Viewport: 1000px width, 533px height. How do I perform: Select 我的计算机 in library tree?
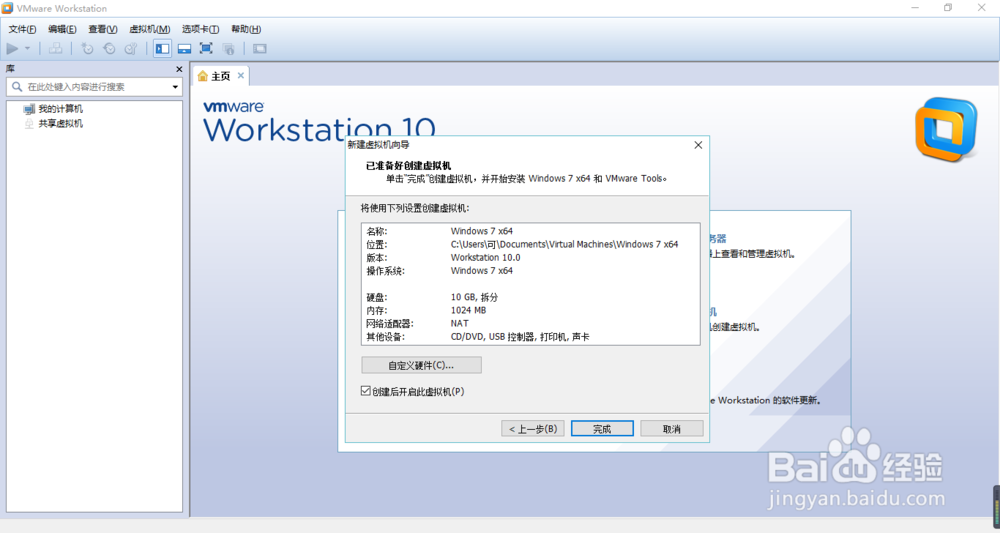click(x=60, y=109)
